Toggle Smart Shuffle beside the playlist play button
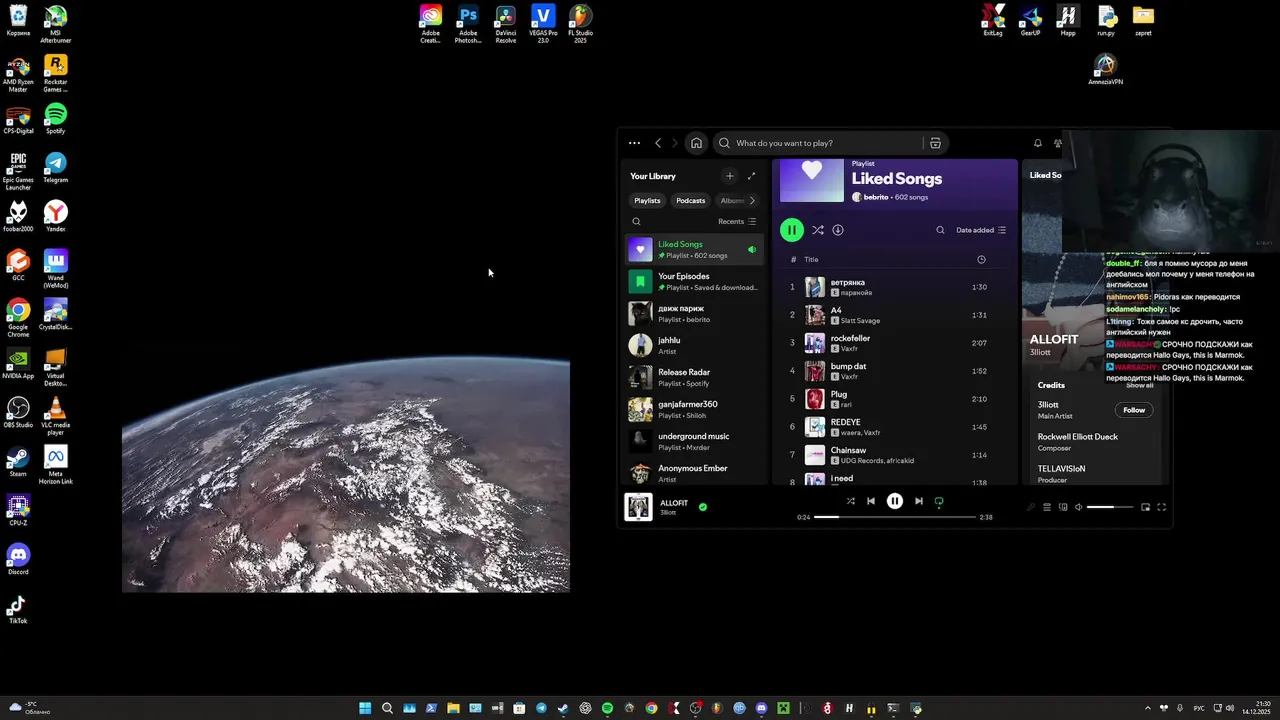 click(817, 230)
